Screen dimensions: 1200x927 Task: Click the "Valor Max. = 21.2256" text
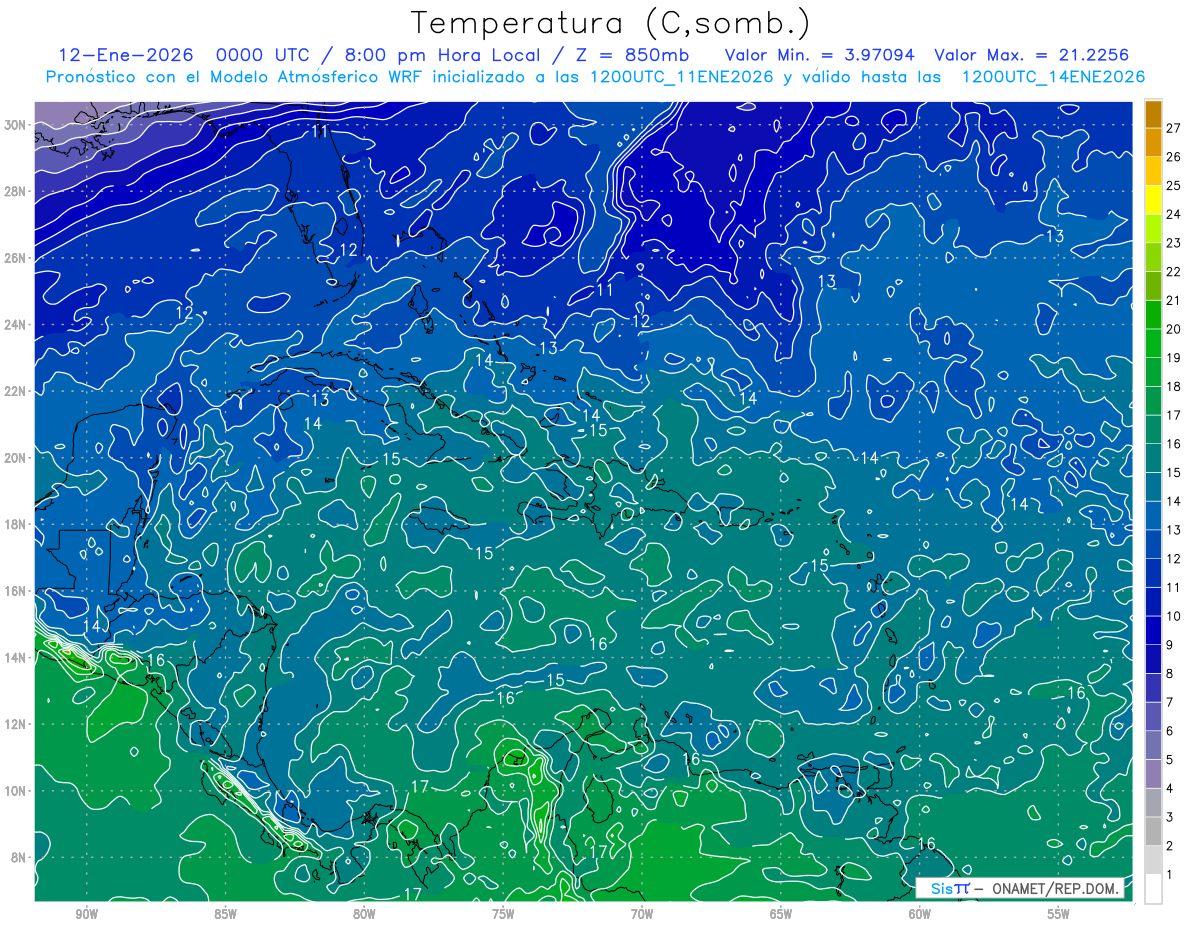click(1031, 55)
